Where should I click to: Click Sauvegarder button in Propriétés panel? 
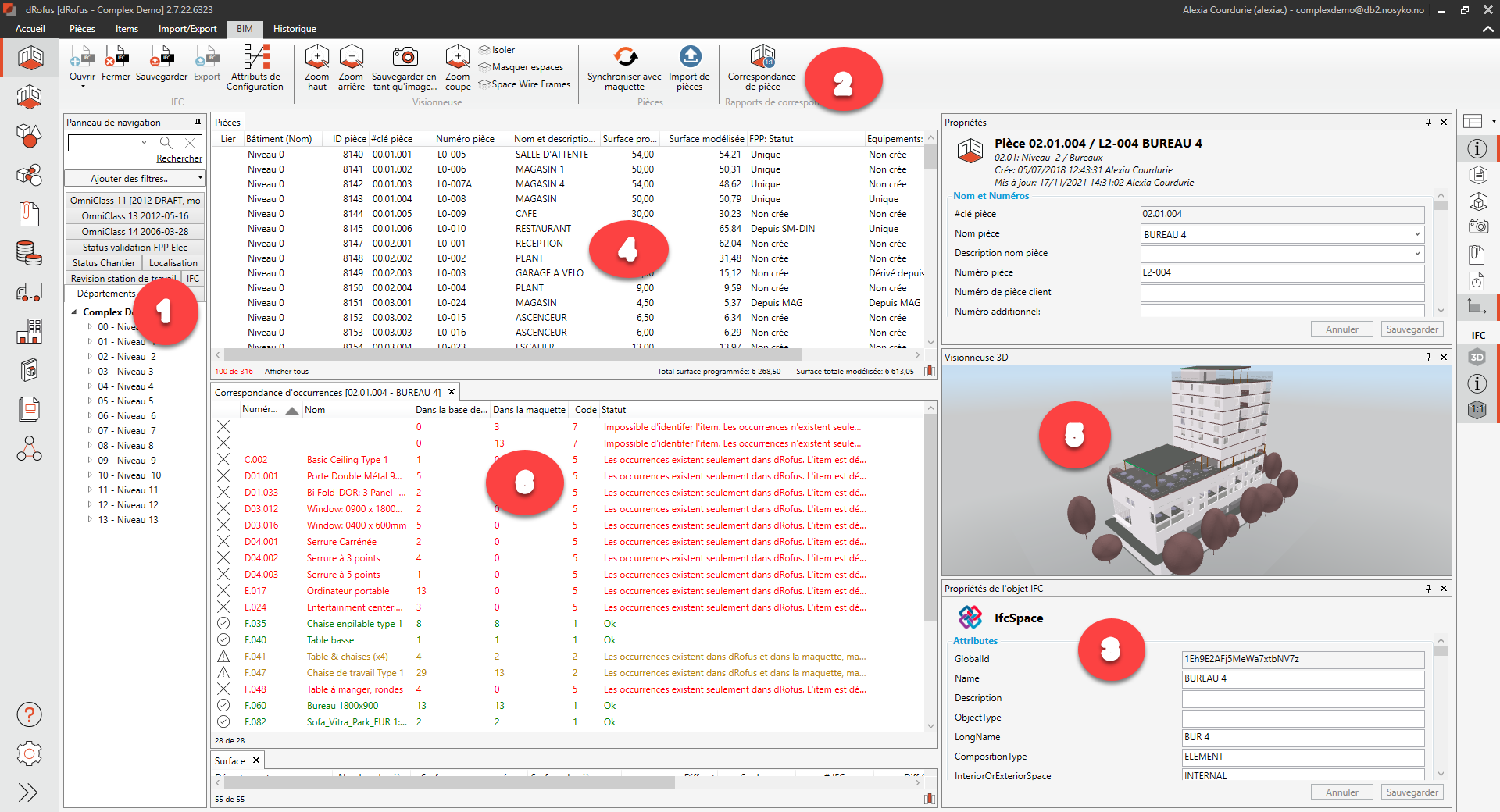click(1412, 329)
